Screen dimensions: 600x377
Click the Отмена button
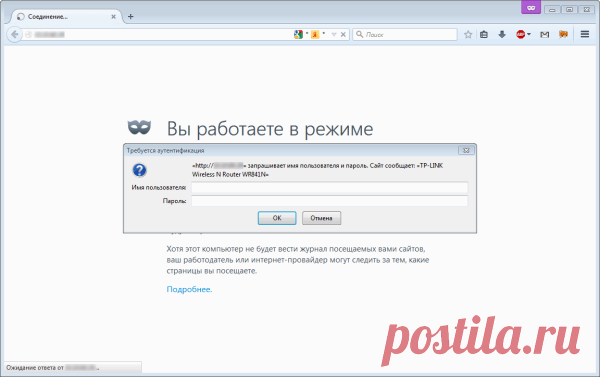click(x=321, y=218)
